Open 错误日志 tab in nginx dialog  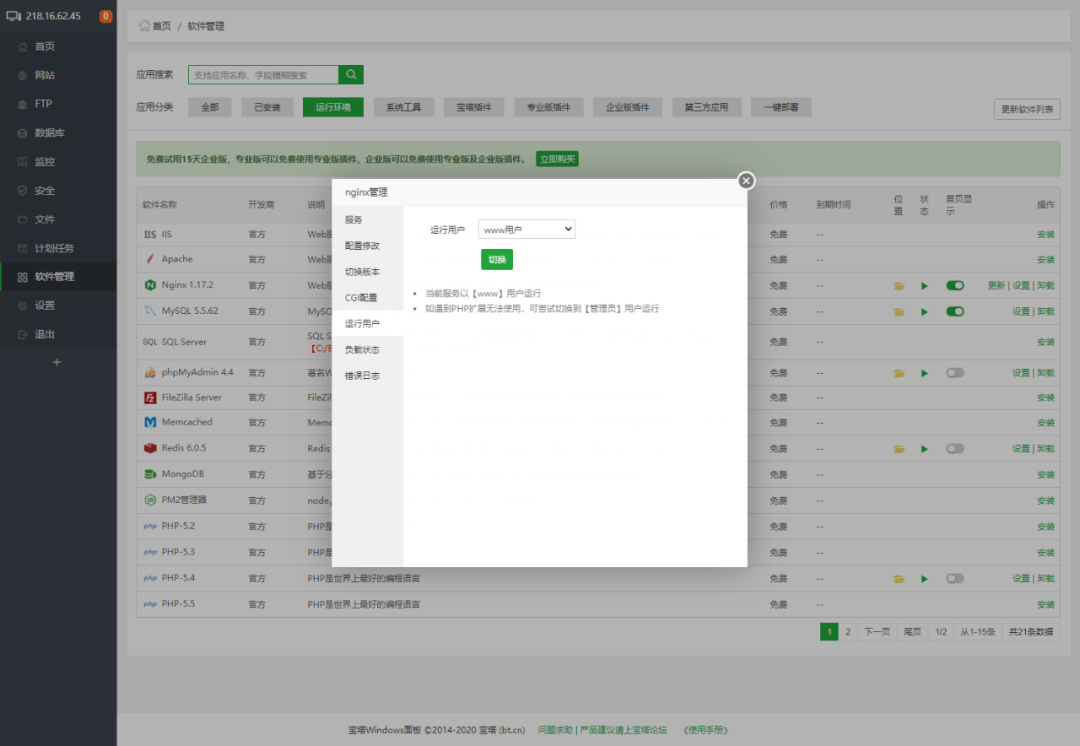362,376
